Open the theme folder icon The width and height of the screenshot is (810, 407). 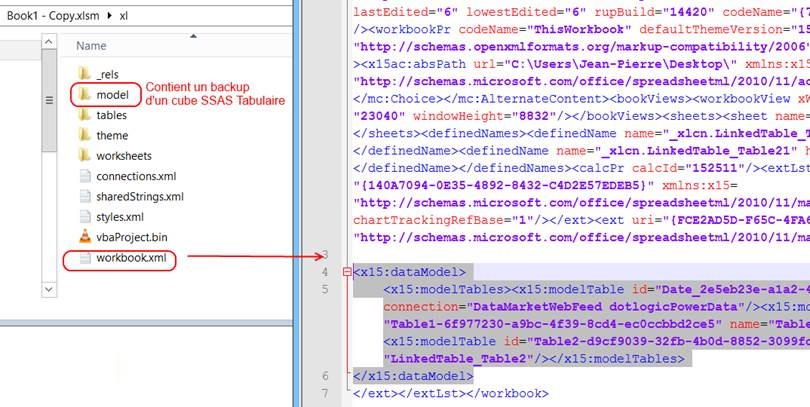[x=83, y=135]
